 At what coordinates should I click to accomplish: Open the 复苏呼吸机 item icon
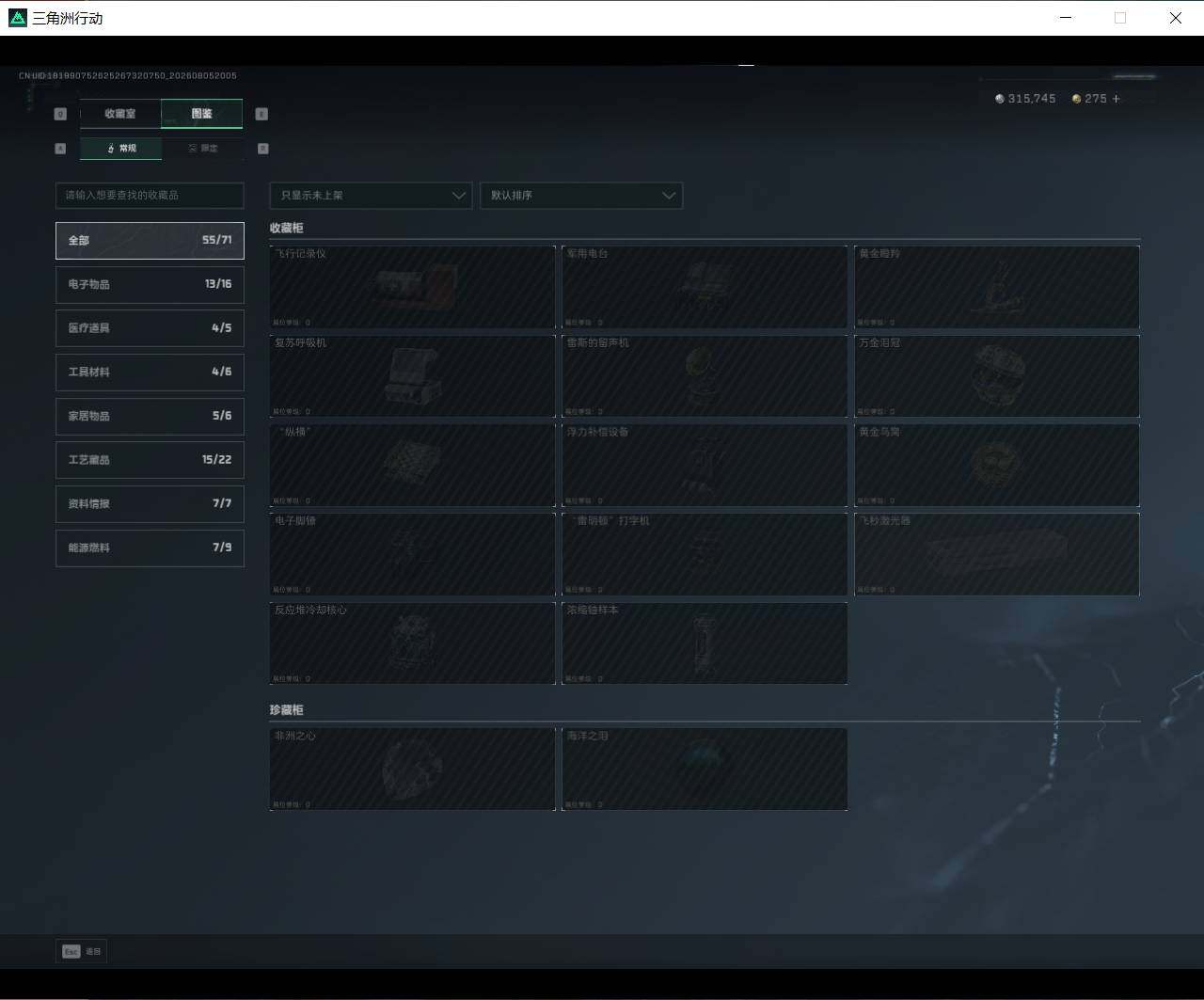[412, 375]
